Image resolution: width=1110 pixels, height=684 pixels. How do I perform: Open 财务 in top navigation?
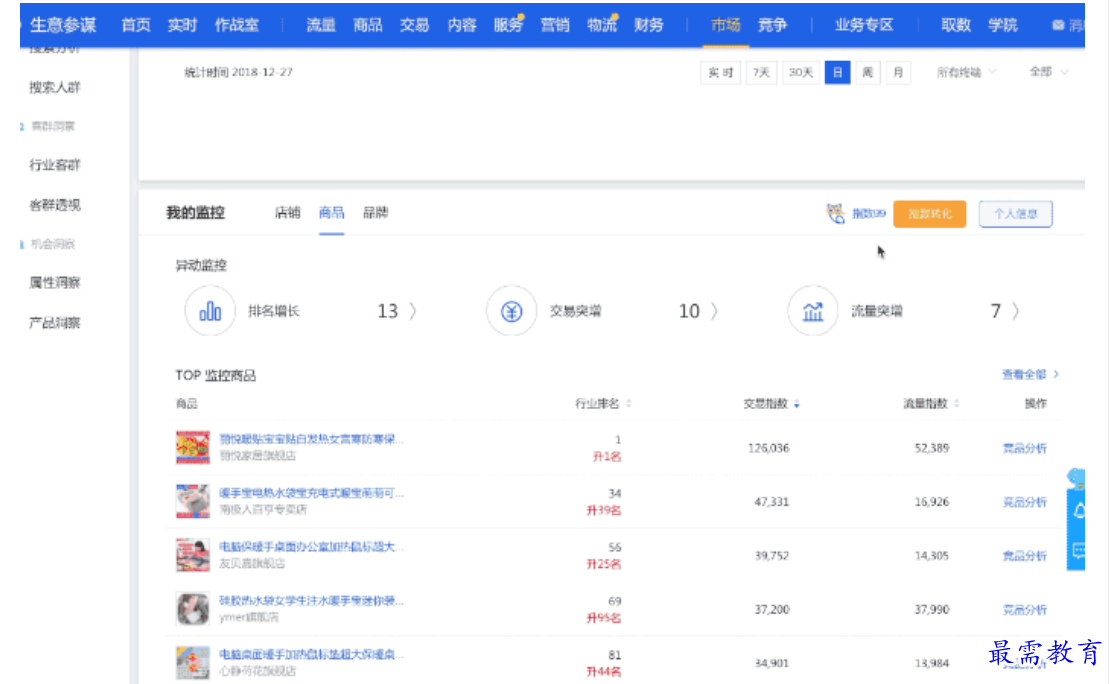point(648,25)
